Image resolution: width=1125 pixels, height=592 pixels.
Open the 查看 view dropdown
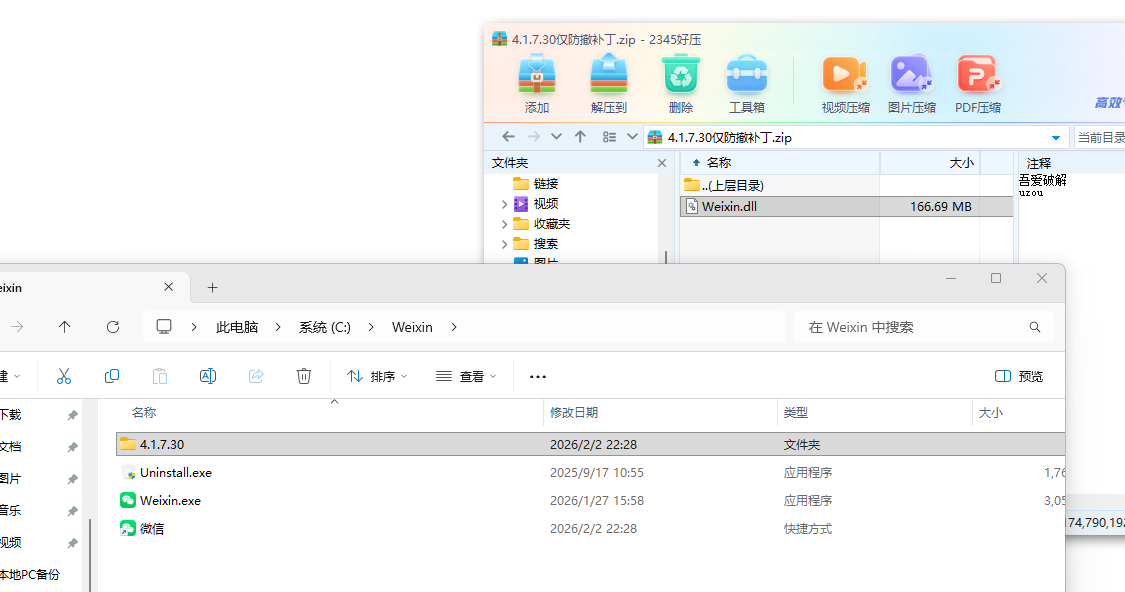[466, 376]
